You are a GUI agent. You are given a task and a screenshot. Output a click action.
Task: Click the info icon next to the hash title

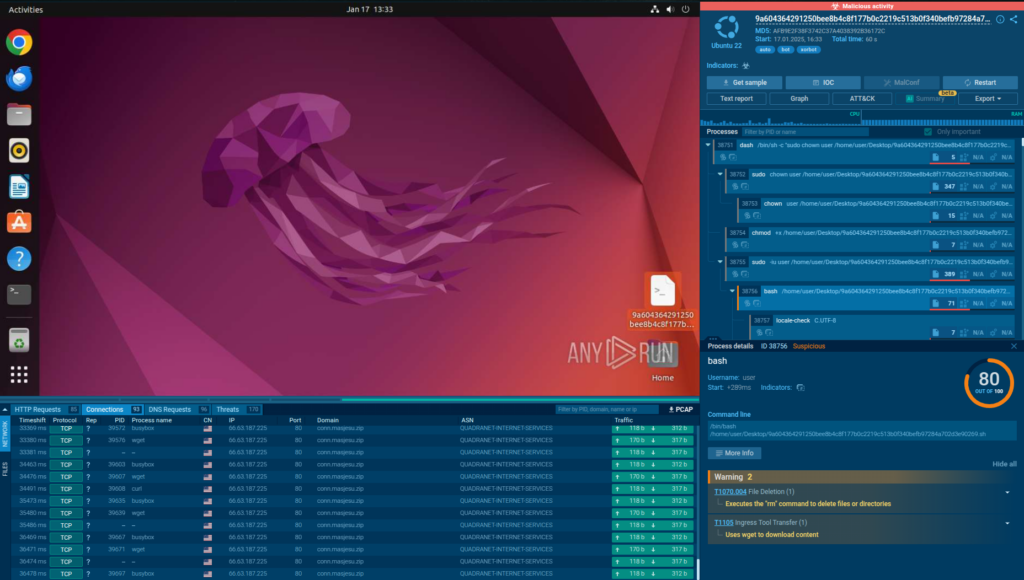[x=1000, y=19]
